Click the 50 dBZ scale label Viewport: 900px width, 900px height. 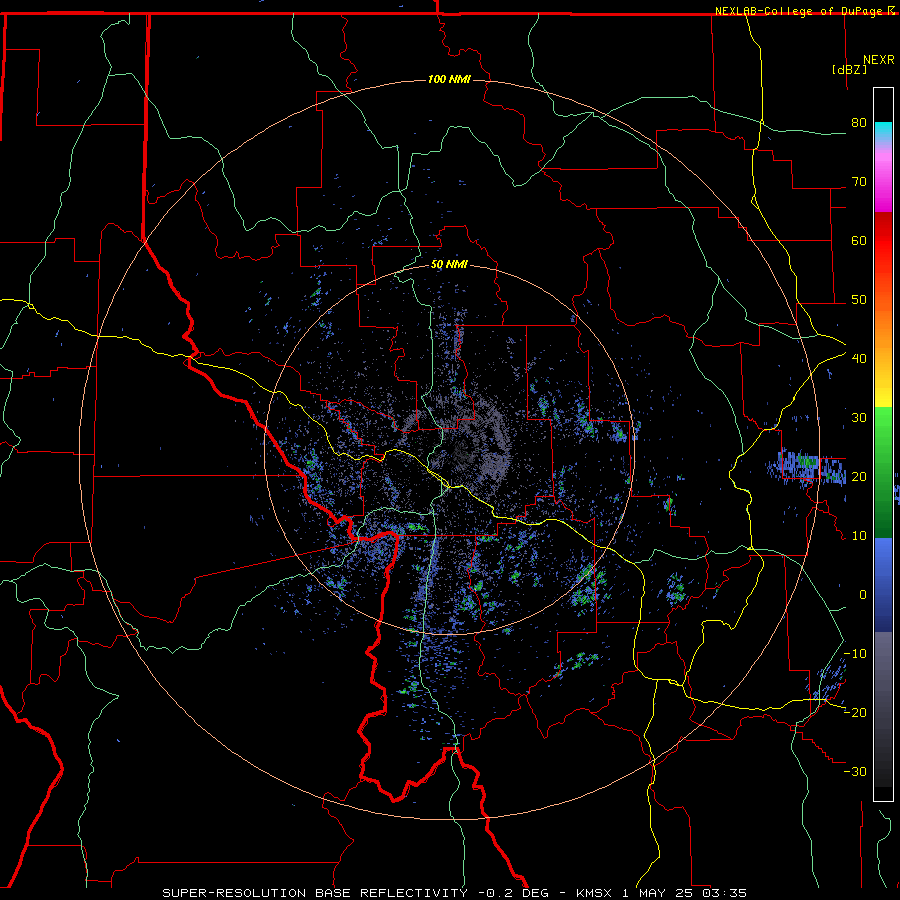coord(859,300)
